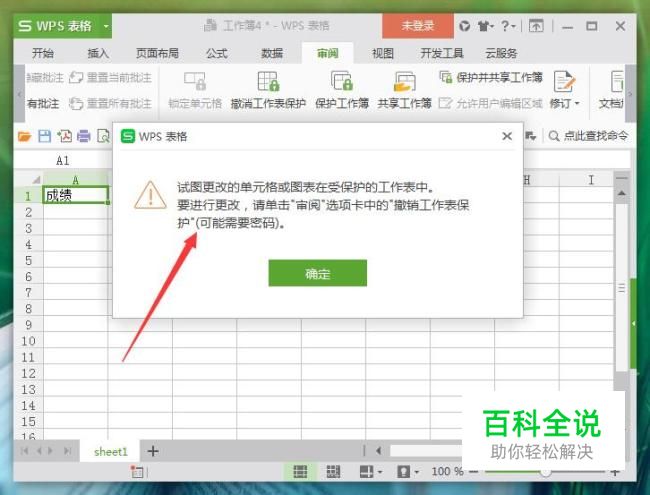Click the status bar macro record icon
650x495 pixels.
(137, 472)
